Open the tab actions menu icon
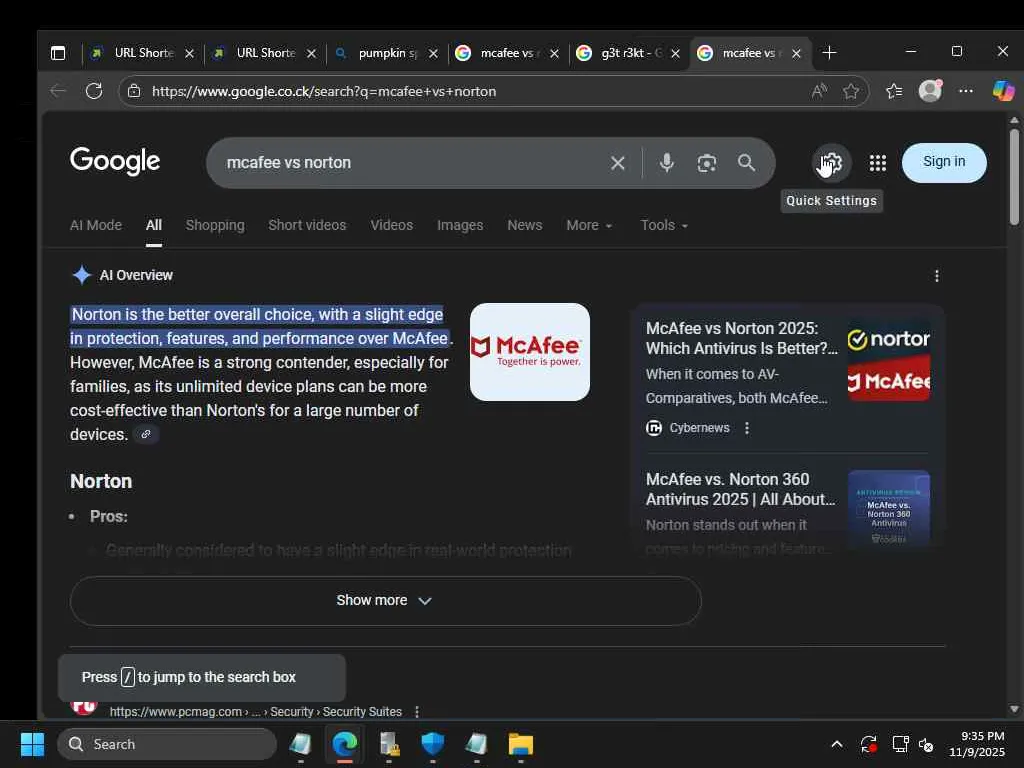The image size is (1024, 768). pyautogui.click(x=58, y=53)
